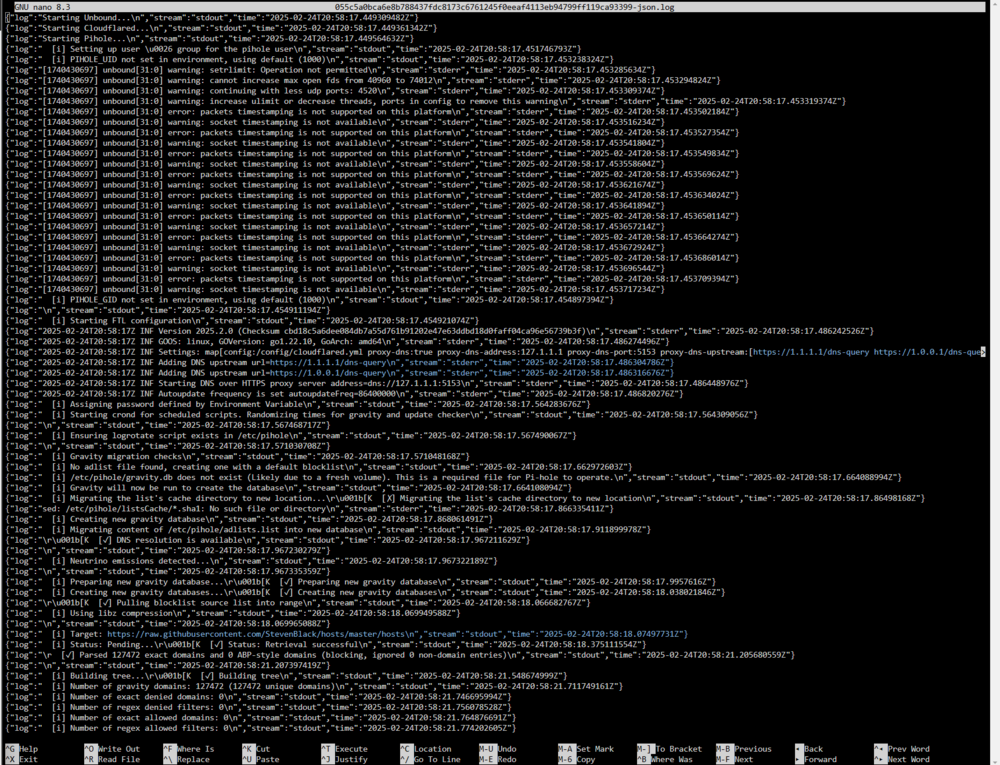Viewport: 1000px width, 765px height.
Task: Click the "Neutrino emissions detected..." log line
Action: click(251, 561)
